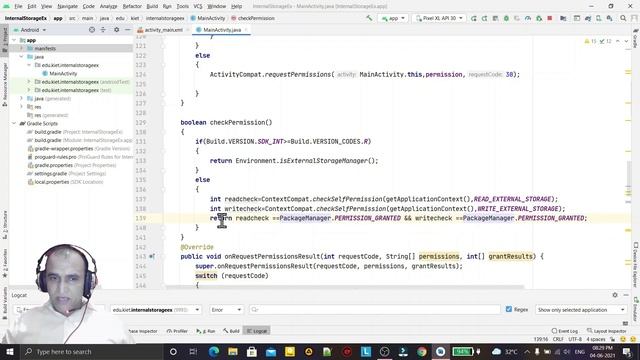This screenshot has width=640, height=360.
Task: Expand the java (generated) folder
Action: (x=22, y=98)
